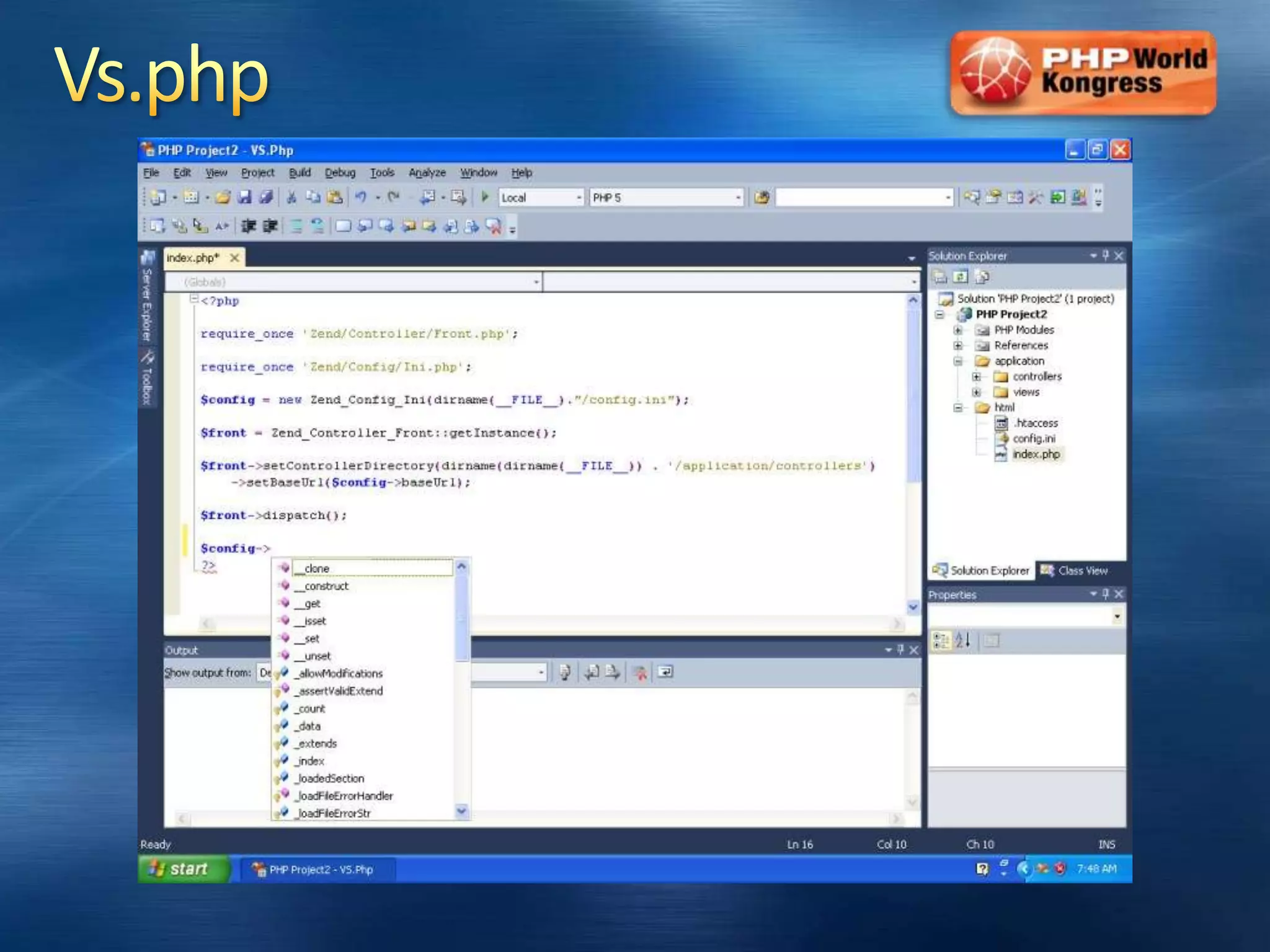The image size is (1270, 952).
Task: Open the Project menu
Action: point(257,172)
